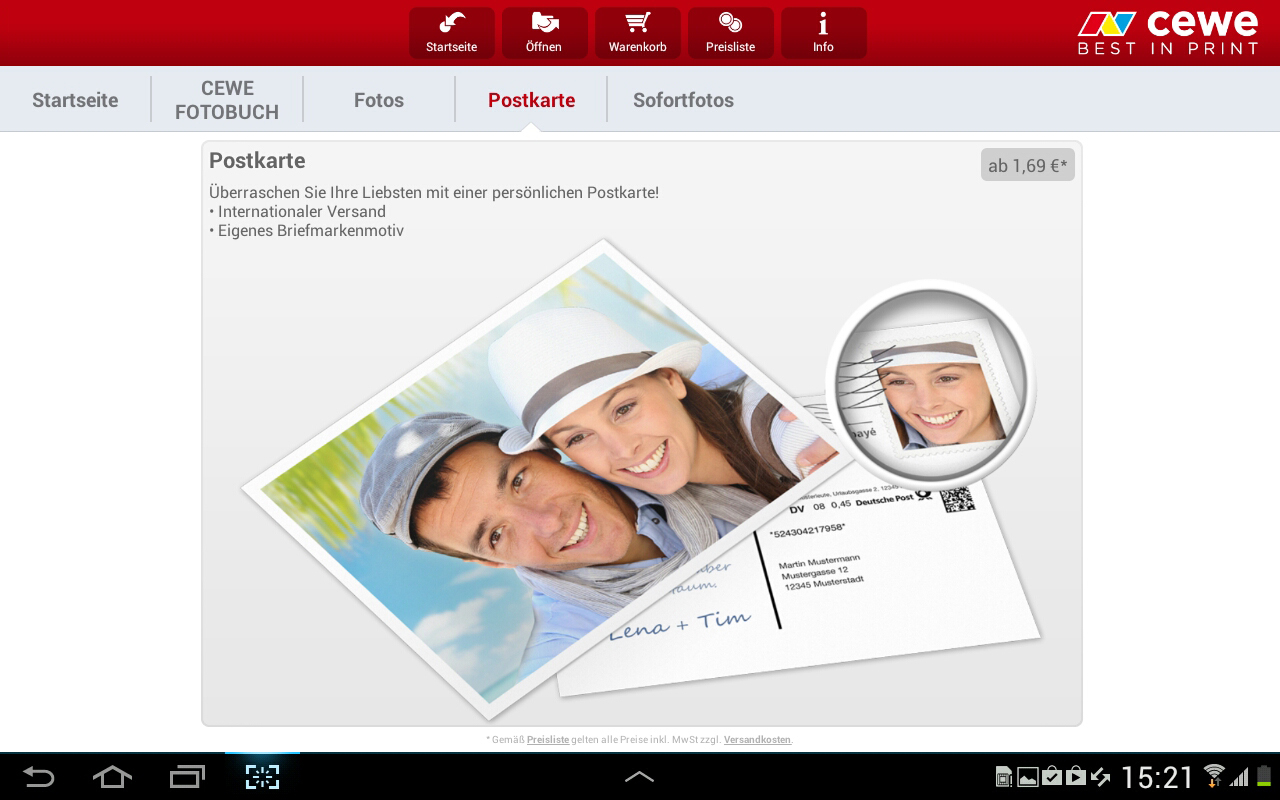Screen dimensions: 1280x800
Task: Open the Preisliste footnote link
Action: [x=548, y=740]
